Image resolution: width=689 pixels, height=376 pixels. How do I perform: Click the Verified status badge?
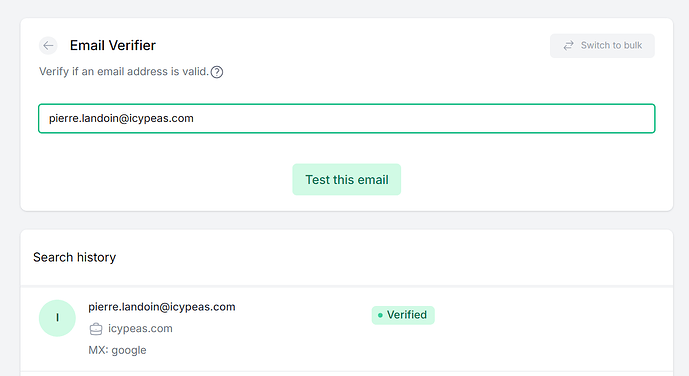click(403, 315)
